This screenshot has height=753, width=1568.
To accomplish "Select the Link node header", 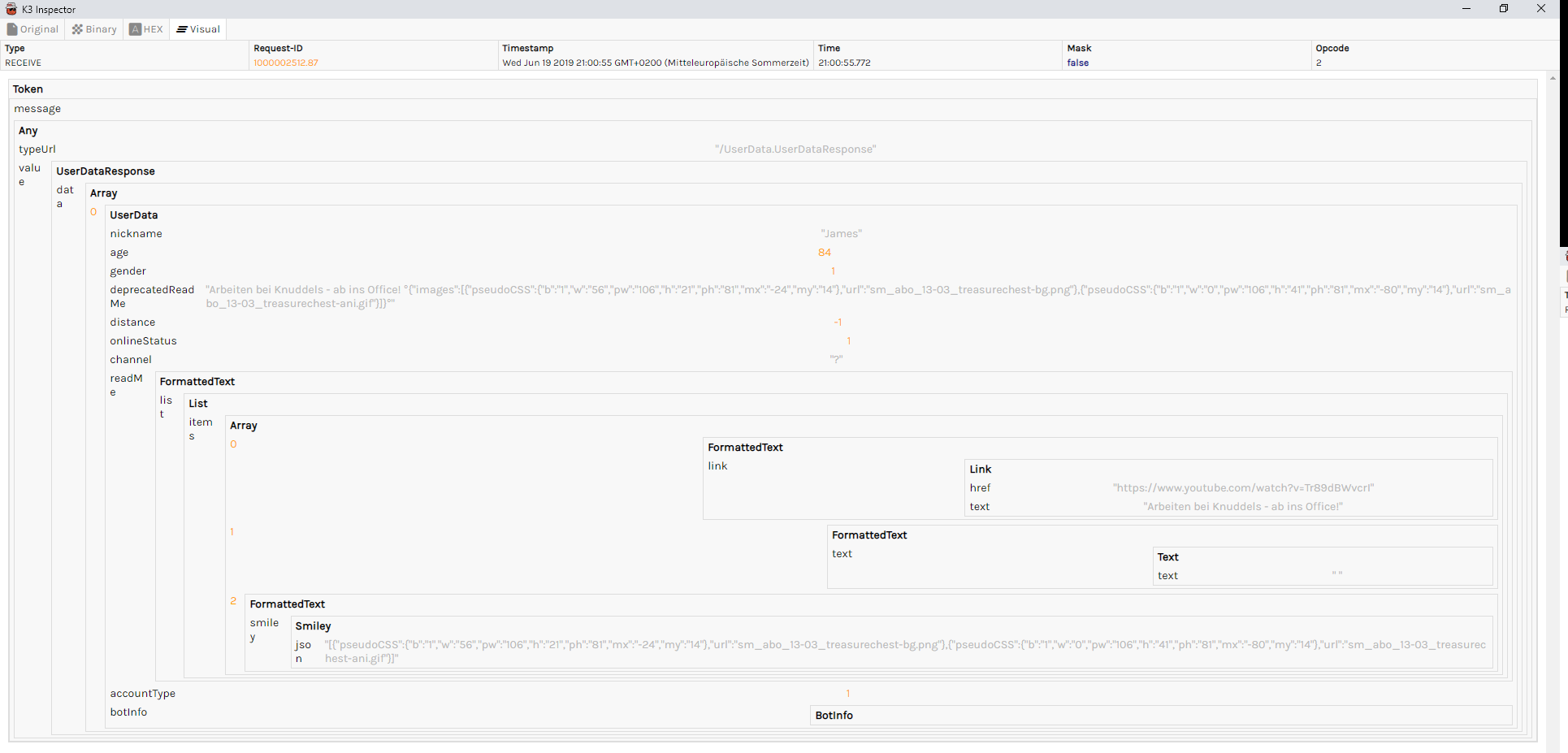I will (x=981, y=470).
